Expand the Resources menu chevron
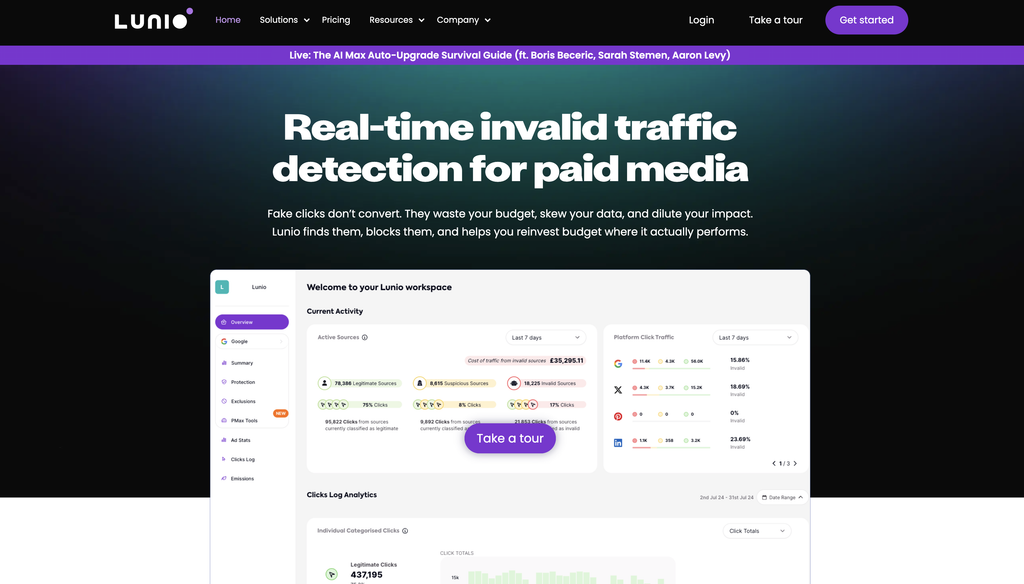Screen dimensions: 1024x584 coord(421,20)
